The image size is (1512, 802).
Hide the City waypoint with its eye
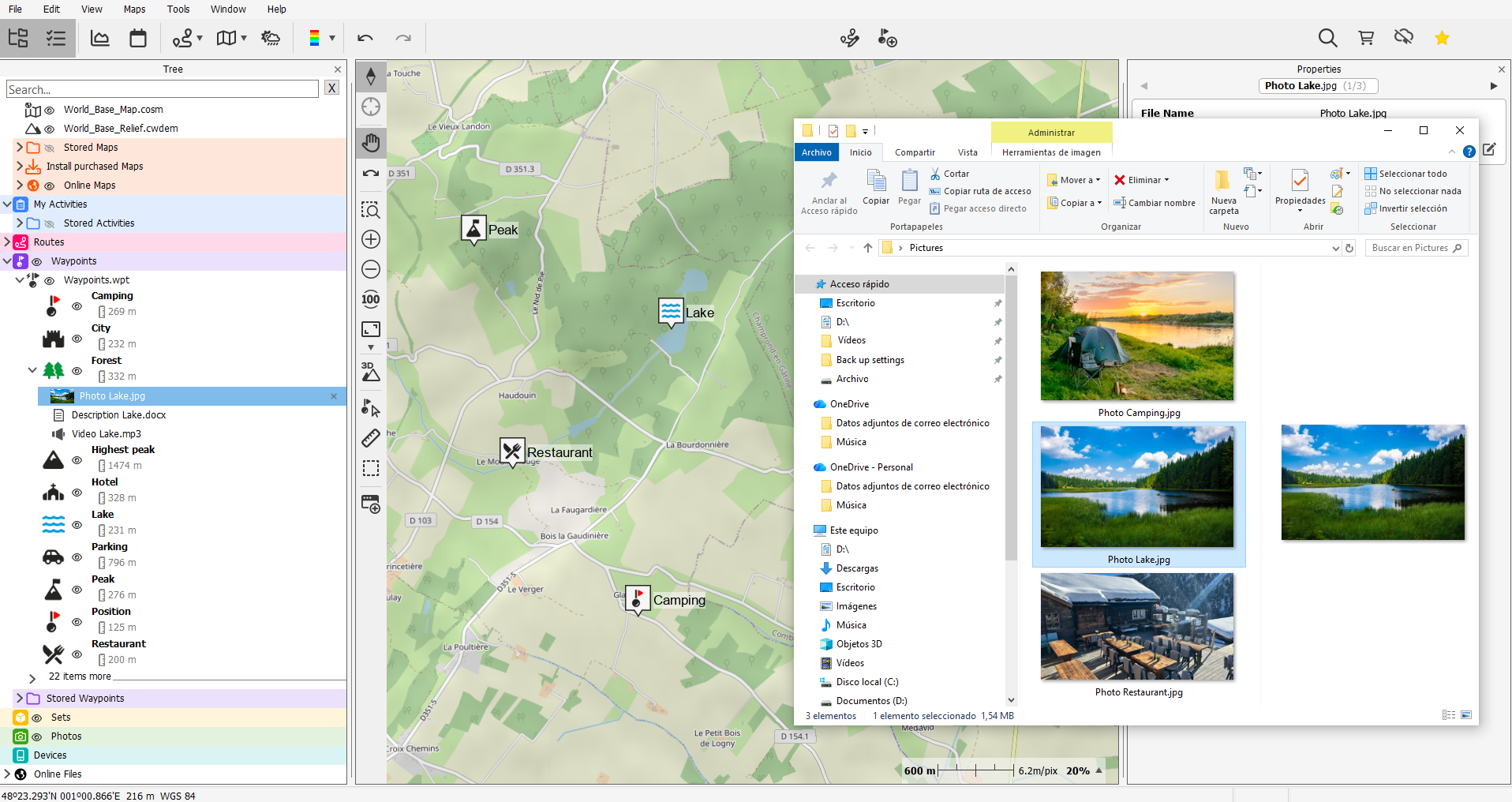pyautogui.click(x=77, y=338)
